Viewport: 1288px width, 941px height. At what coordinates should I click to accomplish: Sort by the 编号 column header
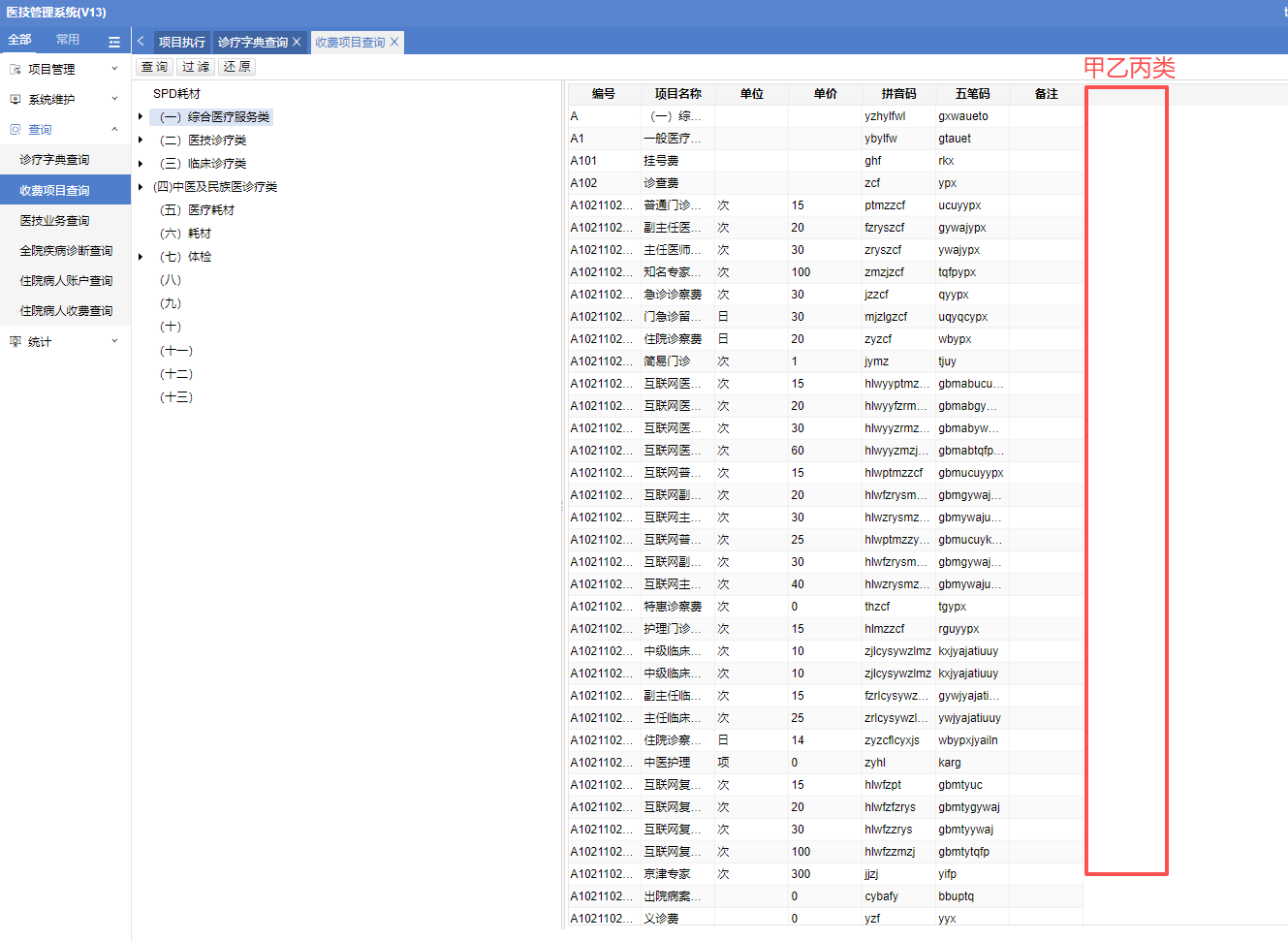click(604, 94)
